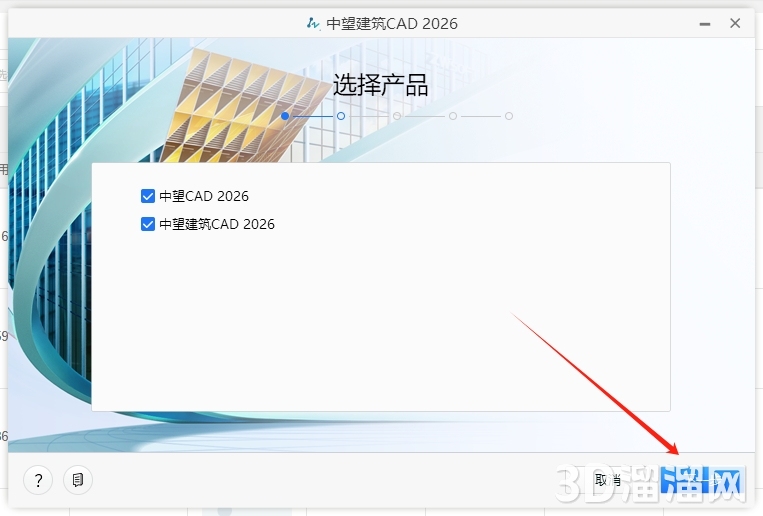Click the second step indicator circle
This screenshot has height=516, width=763.
coord(341,116)
